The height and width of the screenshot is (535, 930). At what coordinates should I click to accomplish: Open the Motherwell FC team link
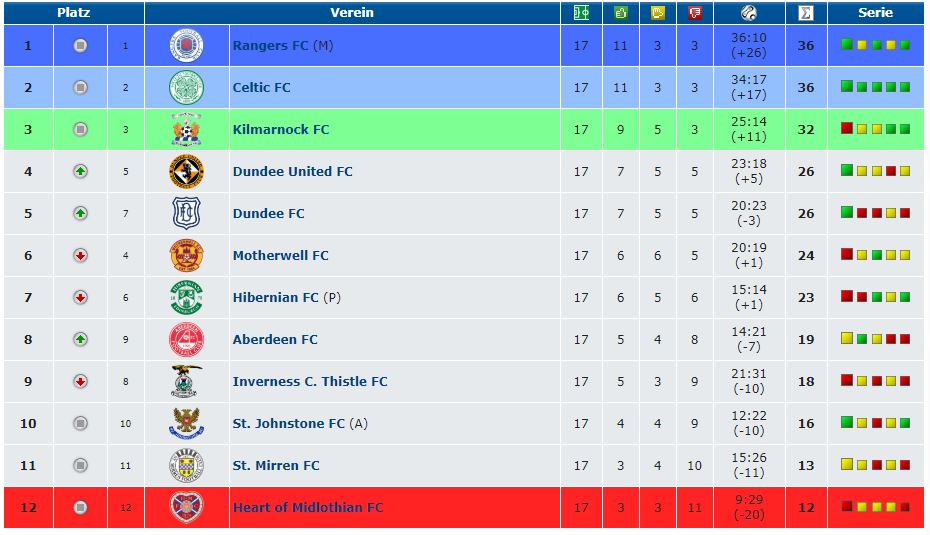(281, 256)
